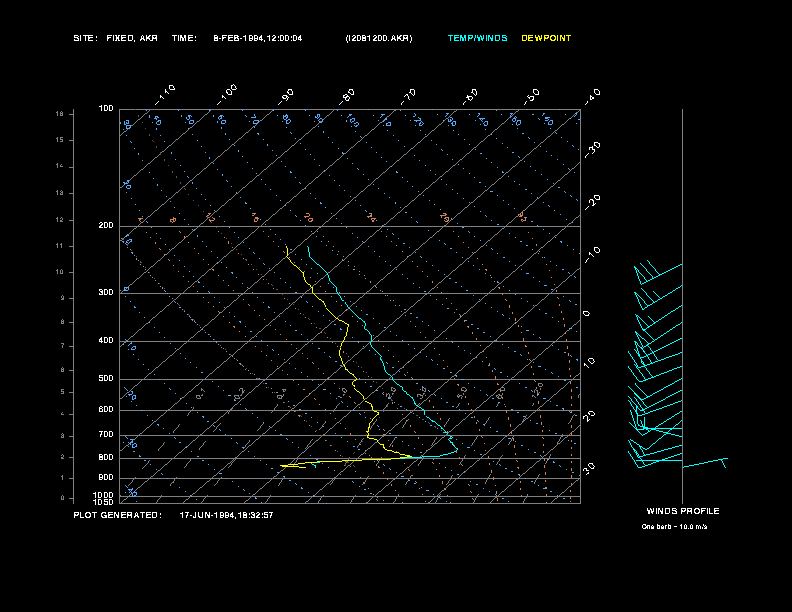Click the 11 mark on altitude scale
This screenshot has width=792, height=612.
click(x=60, y=246)
